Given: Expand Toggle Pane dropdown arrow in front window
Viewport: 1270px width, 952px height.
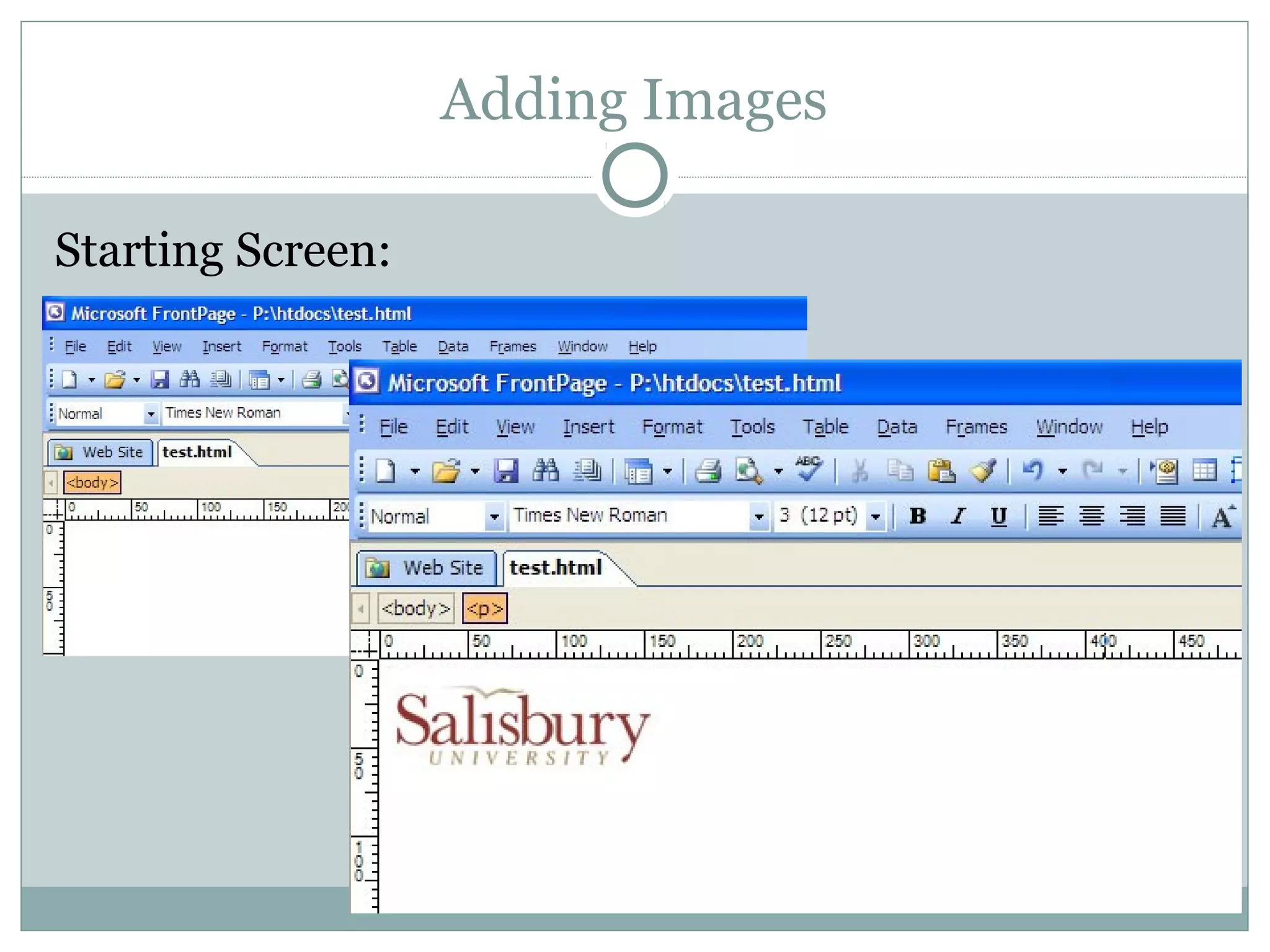Looking at the screenshot, I should click(667, 472).
